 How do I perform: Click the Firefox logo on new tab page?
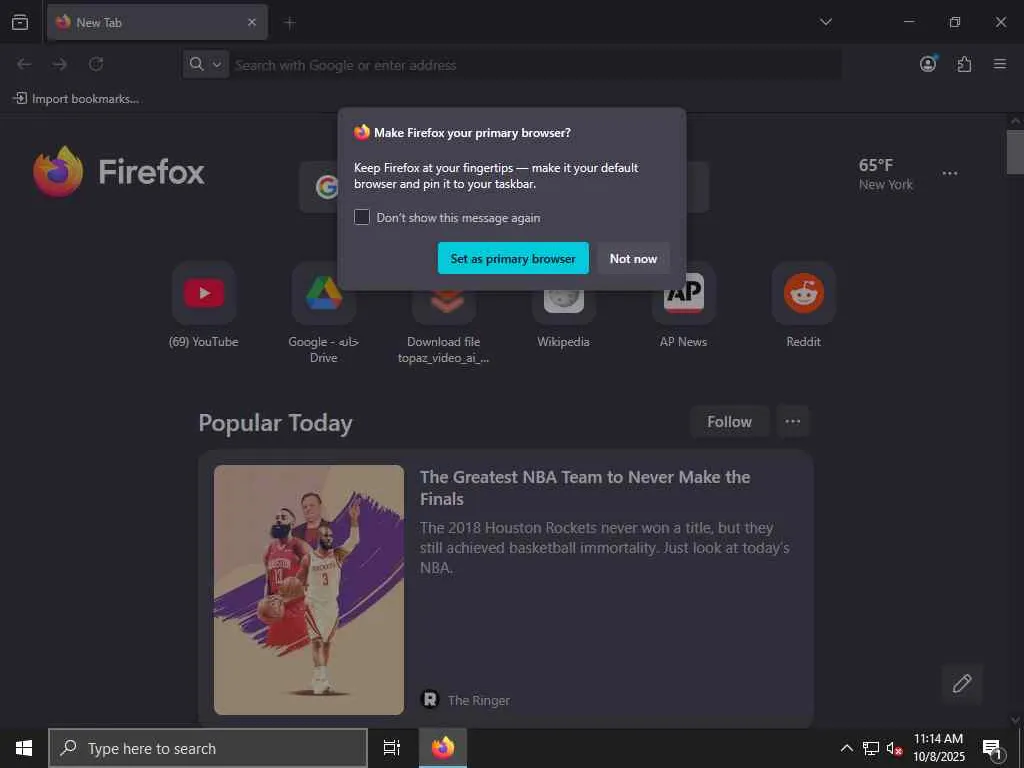[119, 171]
